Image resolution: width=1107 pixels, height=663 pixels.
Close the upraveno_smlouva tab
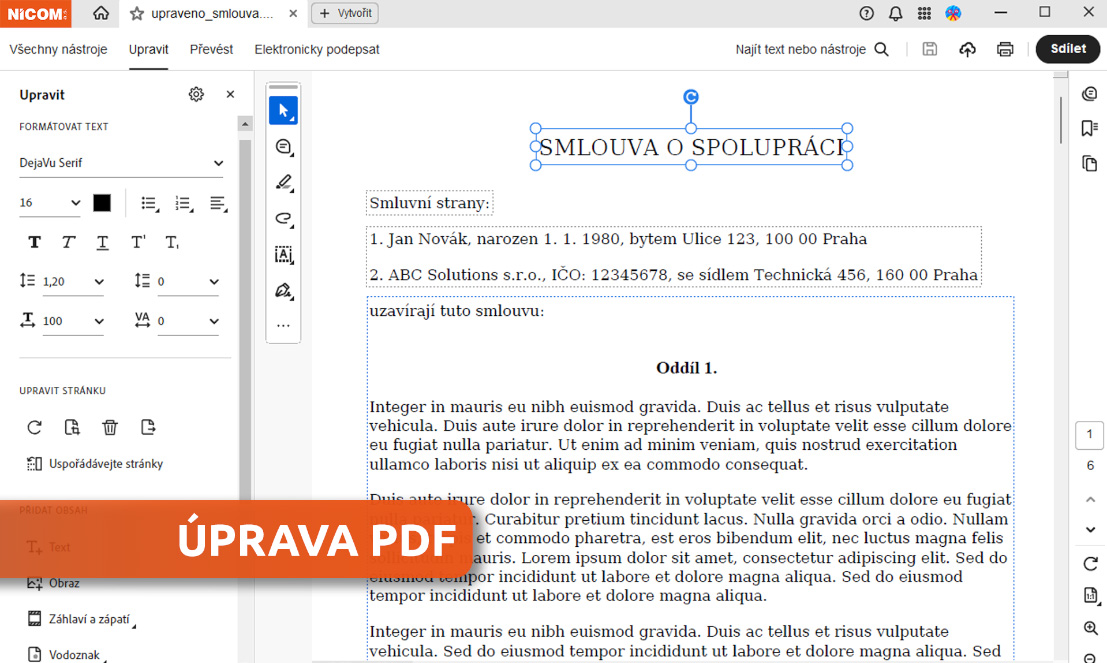(293, 13)
